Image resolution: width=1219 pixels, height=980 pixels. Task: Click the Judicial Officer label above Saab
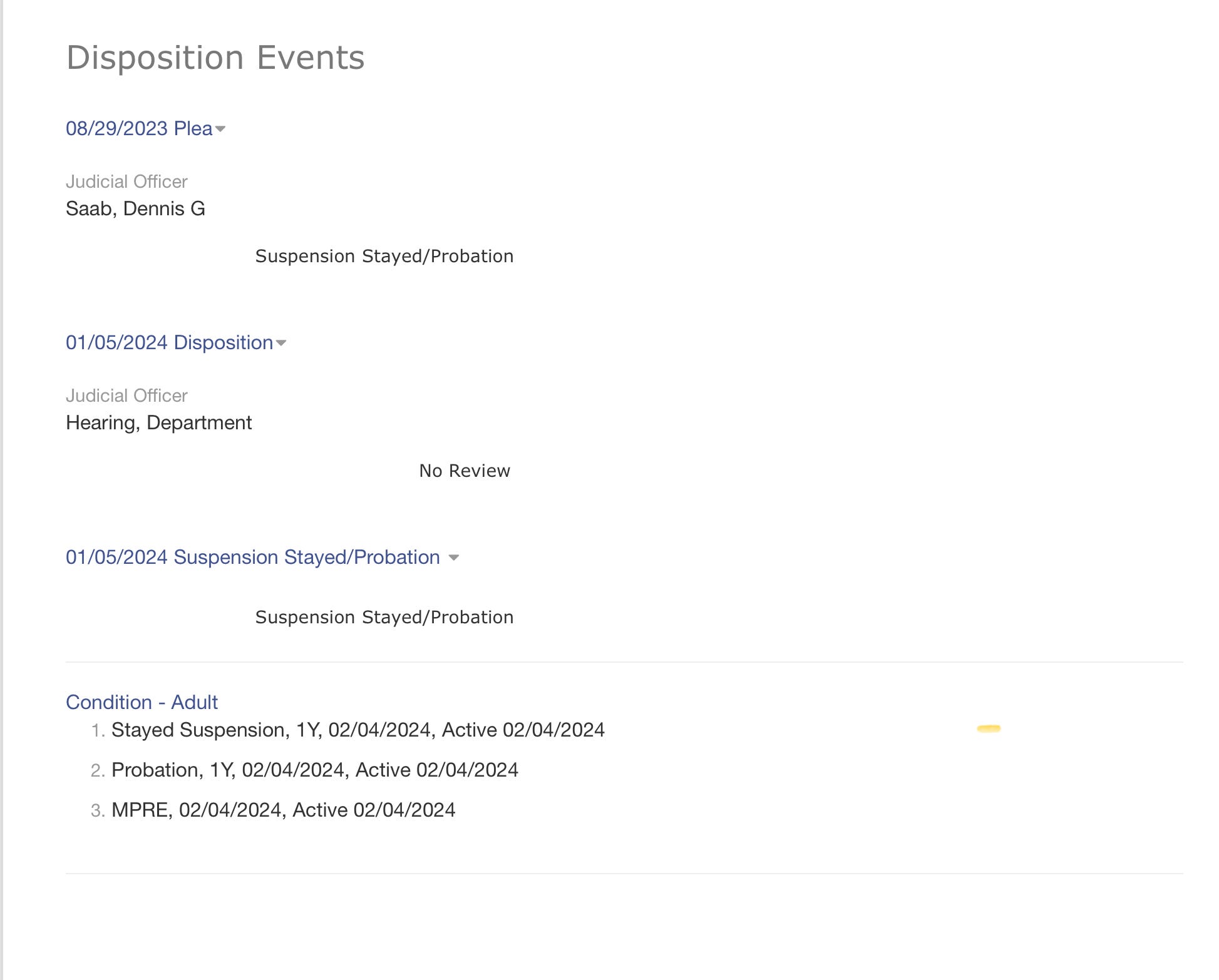(x=126, y=181)
